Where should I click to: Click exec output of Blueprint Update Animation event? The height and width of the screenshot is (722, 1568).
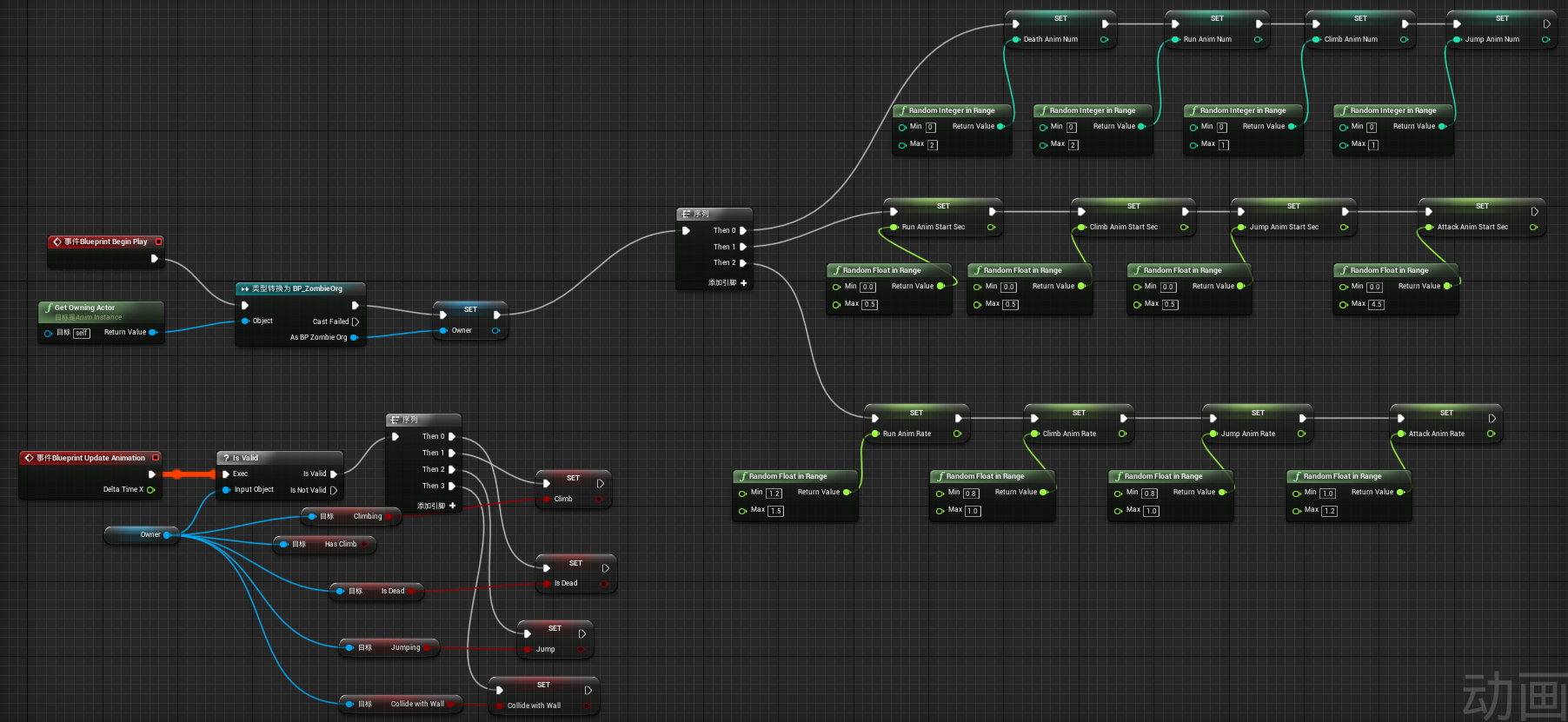152,474
